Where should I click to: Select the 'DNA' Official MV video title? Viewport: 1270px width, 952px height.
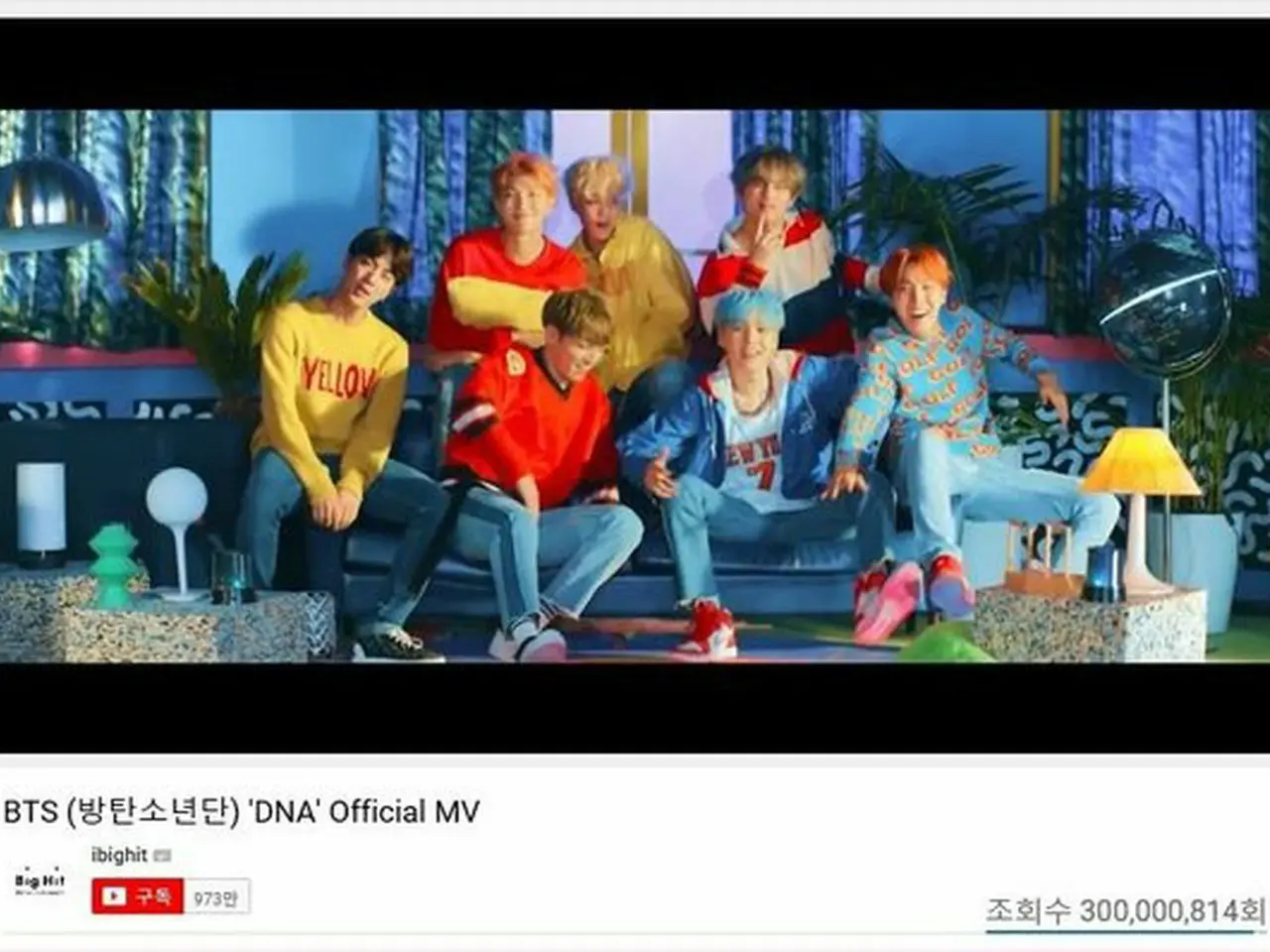[x=242, y=812]
